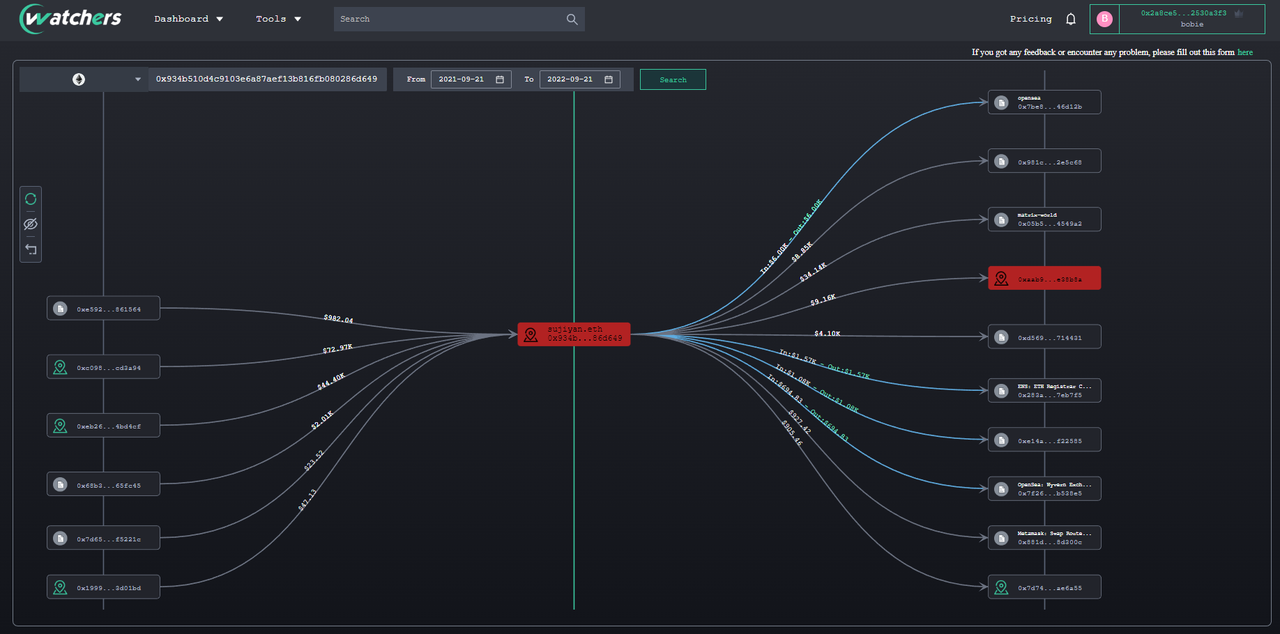Select the opensea address node
Image resolution: width=1280 pixels, height=634 pixels.
(1044, 102)
